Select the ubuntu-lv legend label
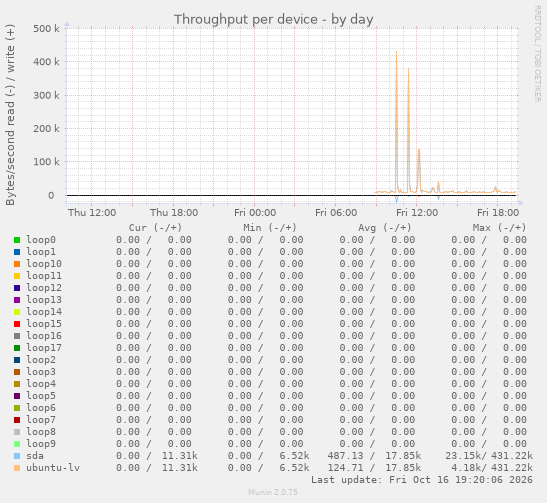The width and height of the screenshot is (547, 503). point(53,468)
